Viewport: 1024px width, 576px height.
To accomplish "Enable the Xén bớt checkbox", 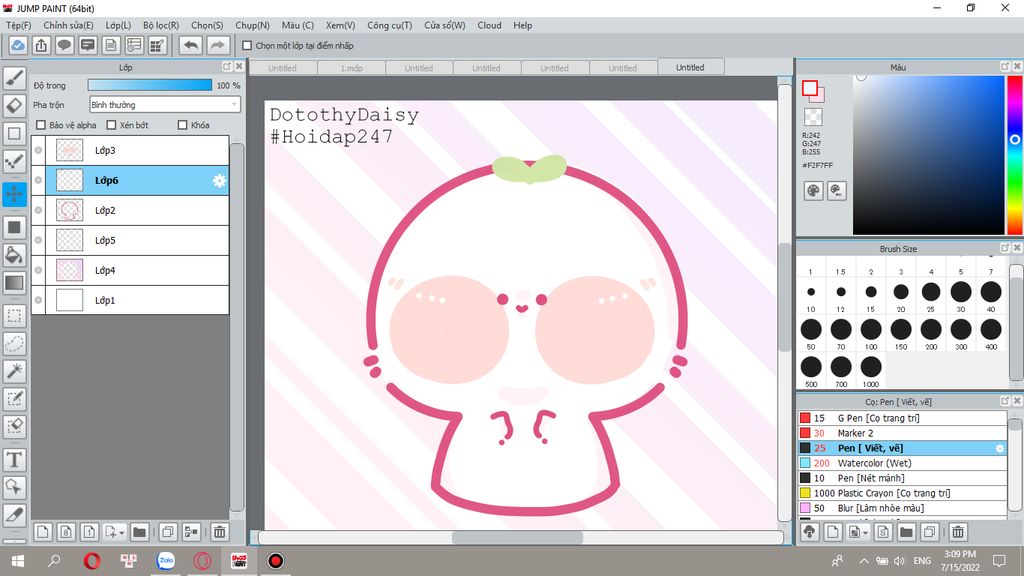I will pyautogui.click(x=111, y=125).
